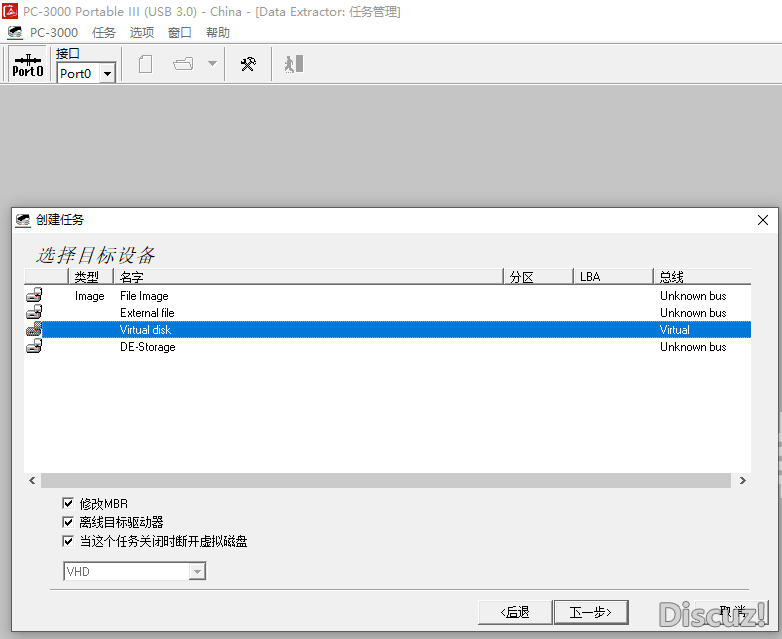Open the 窗口 menu
The image size is (782, 639).
tap(180, 32)
